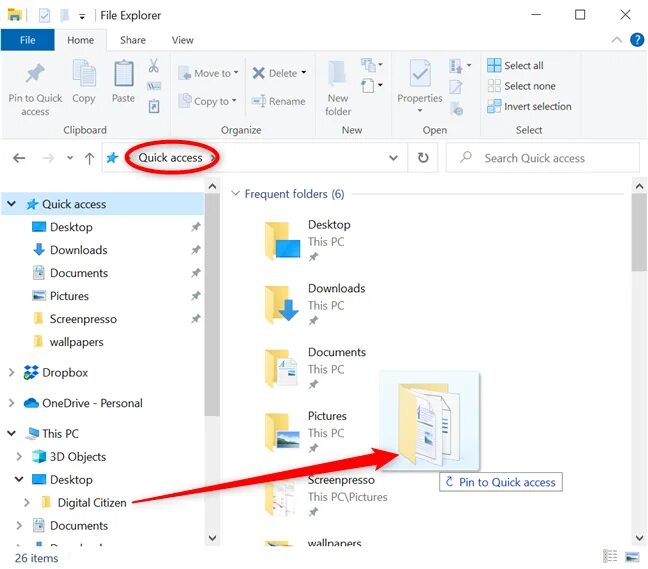Click the Paste shortcut icon
The width and height of the screenshot is (648, 569).
(x=154, y=106)
